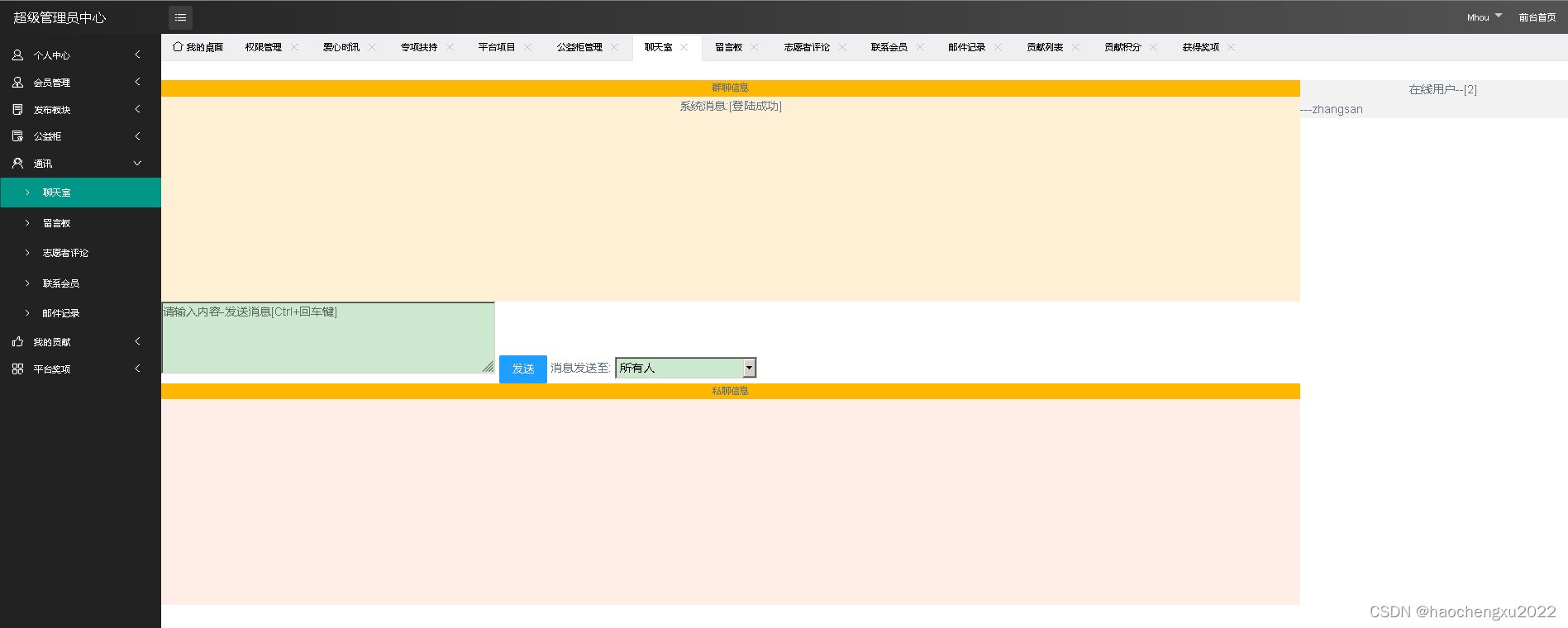This screenshot has height=628, width=1568.
Task: Close the 公益柜管理 tab
Action: [614, 47]
